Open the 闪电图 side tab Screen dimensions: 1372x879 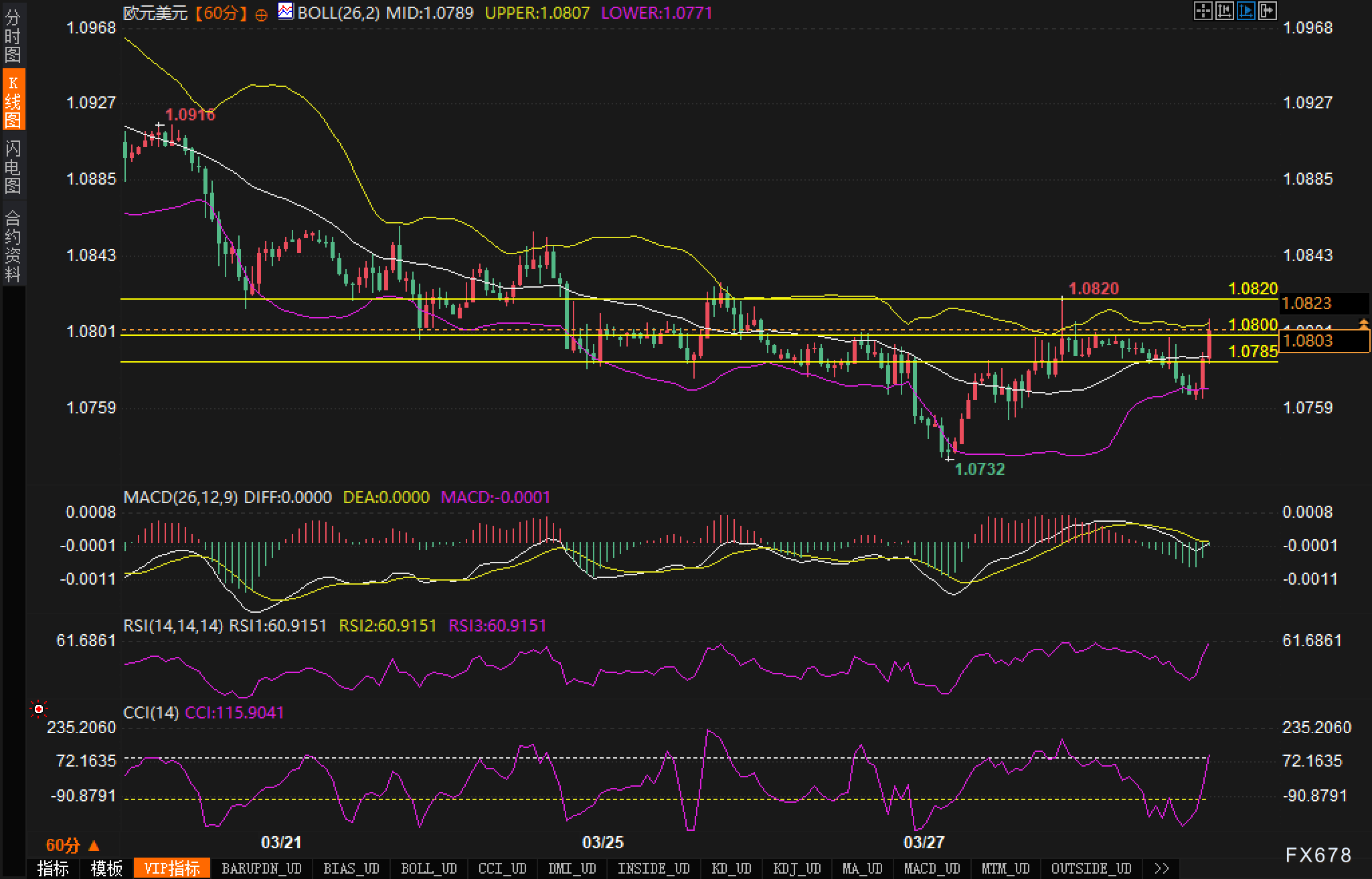(13, 166)
